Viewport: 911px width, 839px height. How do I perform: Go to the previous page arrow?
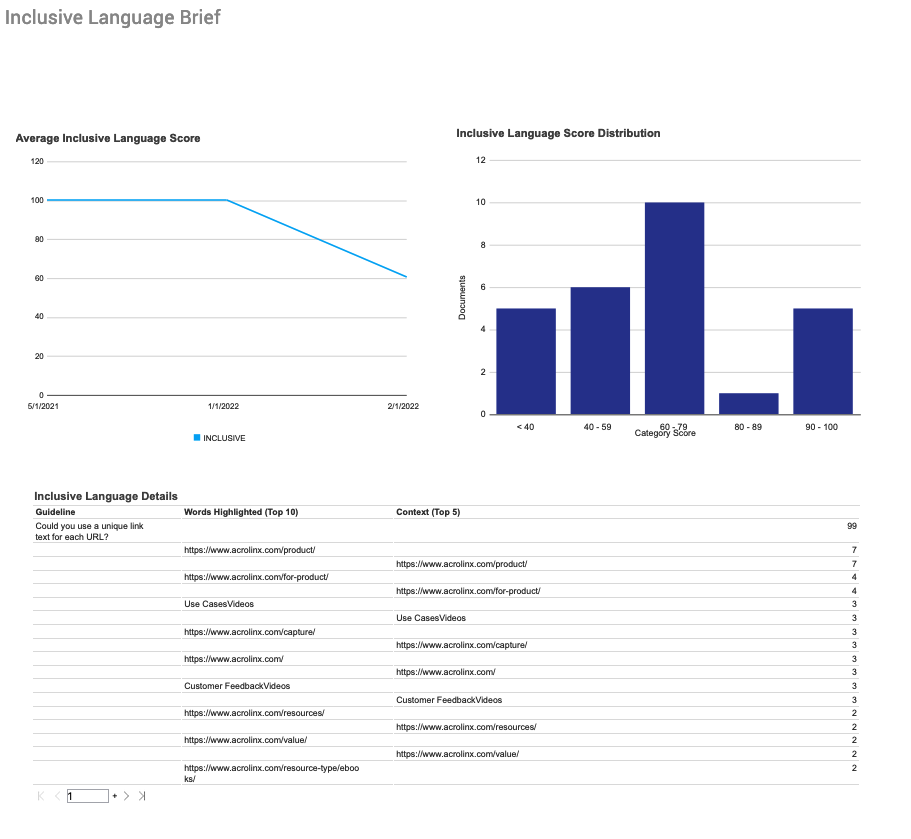(56, 796)
